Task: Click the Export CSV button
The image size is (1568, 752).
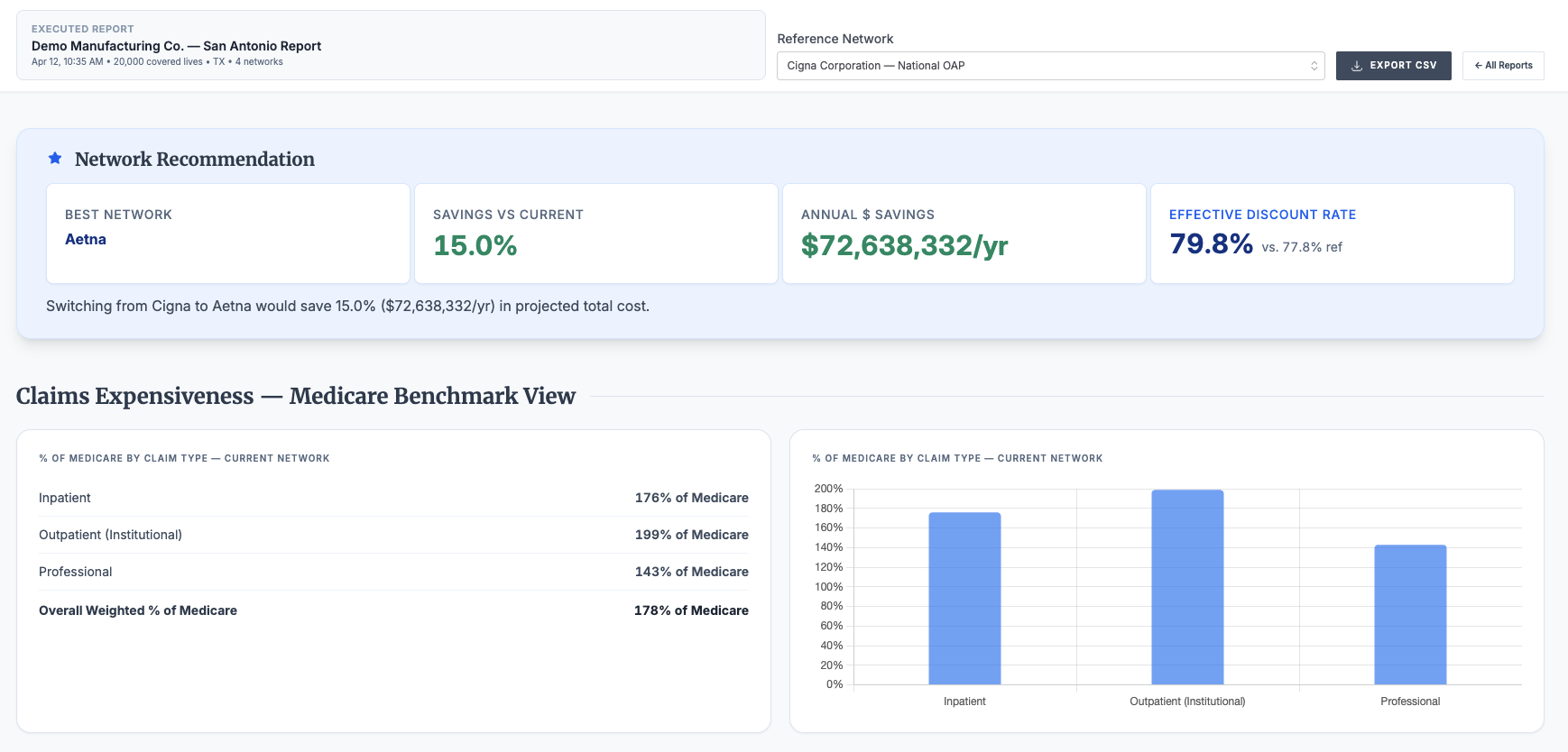Action: 1393,66
